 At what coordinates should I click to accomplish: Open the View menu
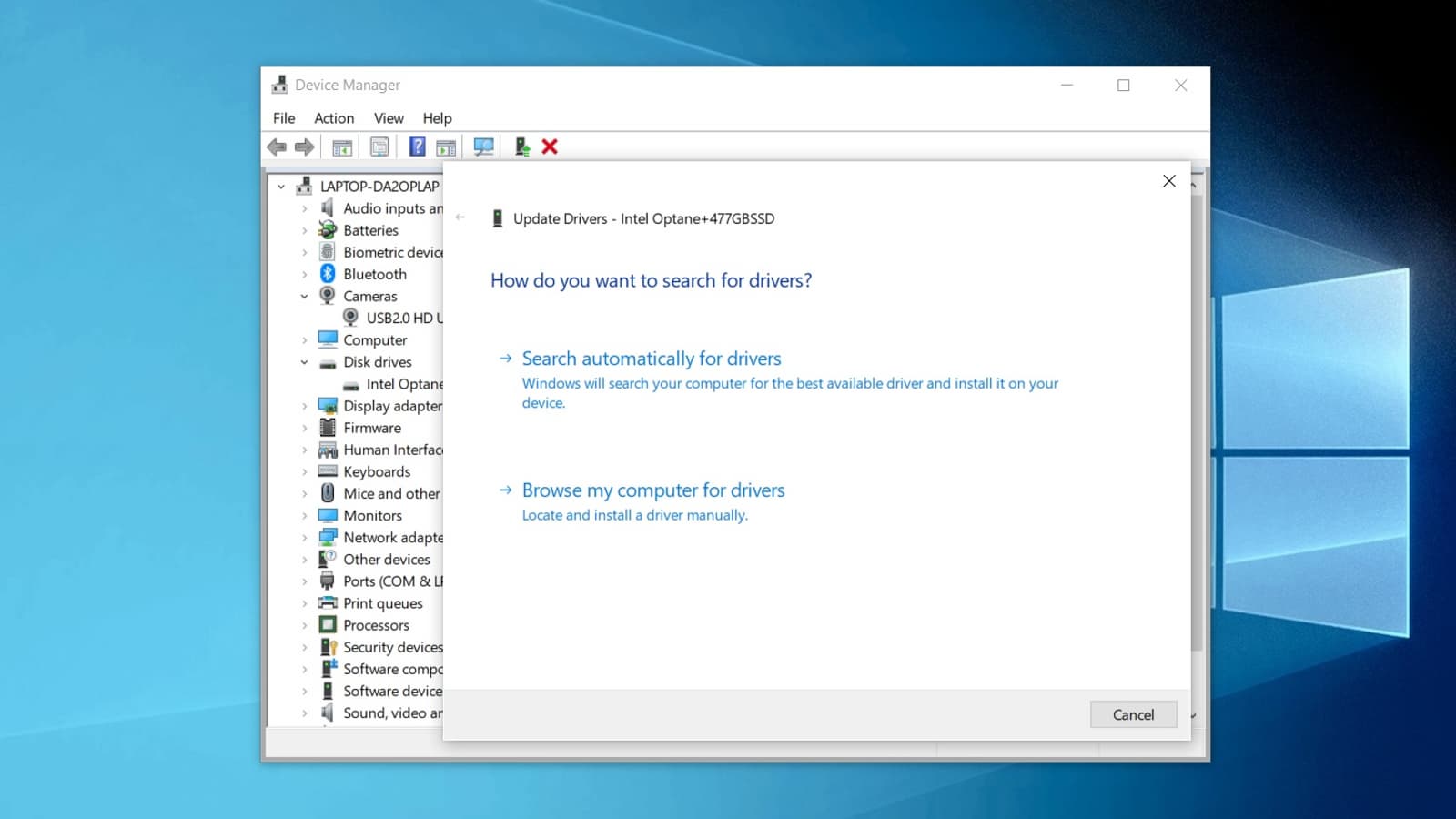click(389, 118)
